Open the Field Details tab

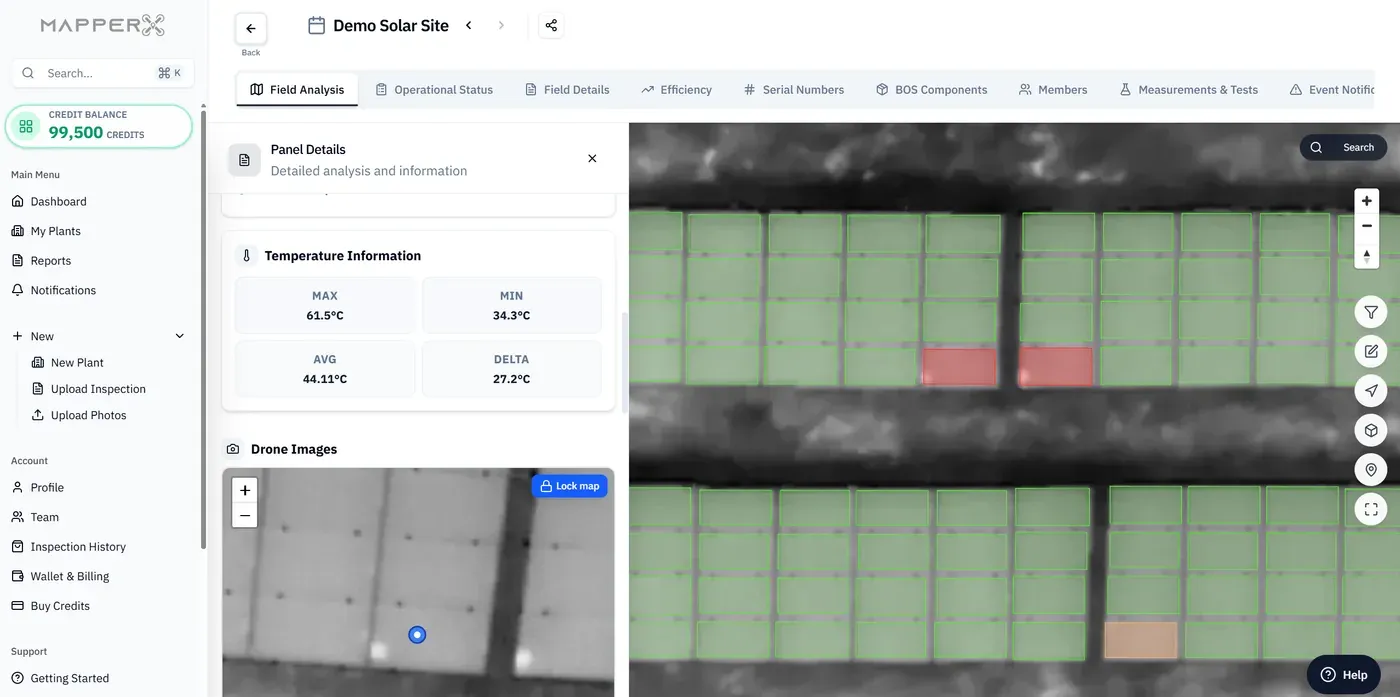point(567,90)
